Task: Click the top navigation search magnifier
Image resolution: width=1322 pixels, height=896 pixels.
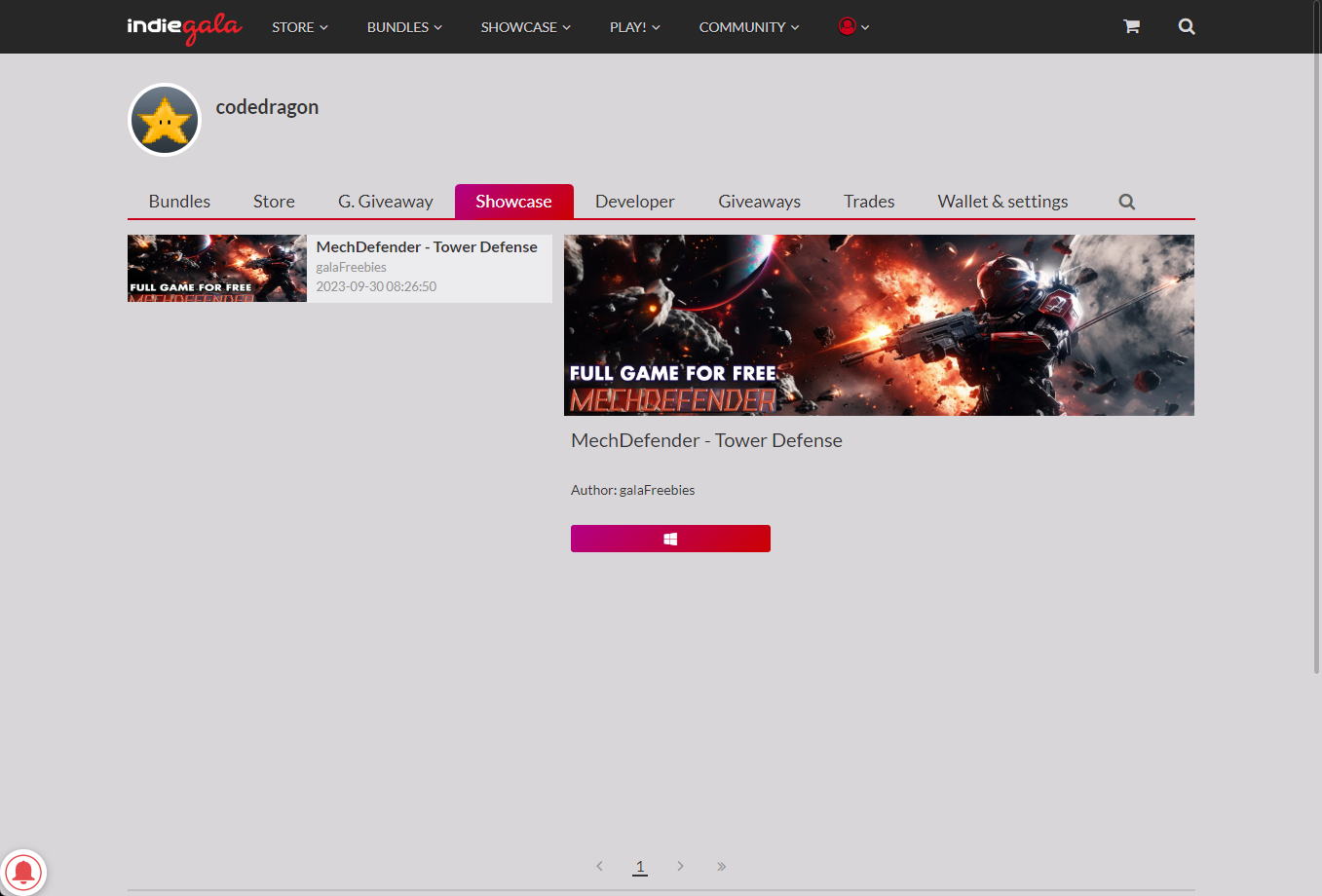Action: click(x=1187, y=26)
